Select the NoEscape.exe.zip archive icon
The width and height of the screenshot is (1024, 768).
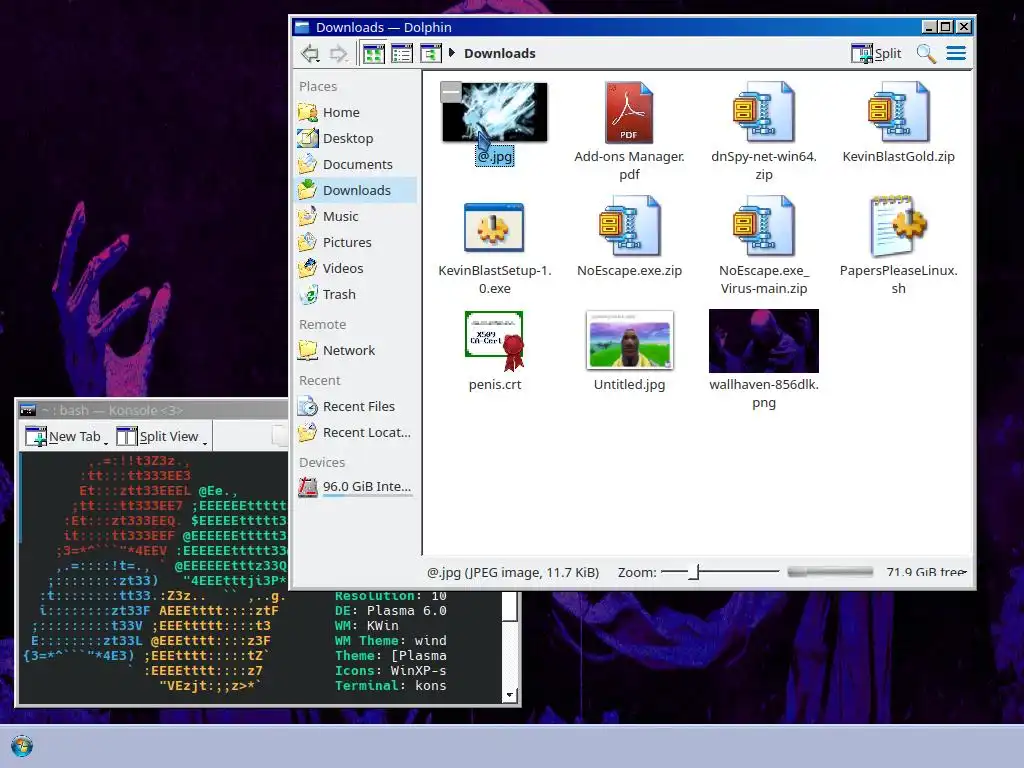coord(629,226)
